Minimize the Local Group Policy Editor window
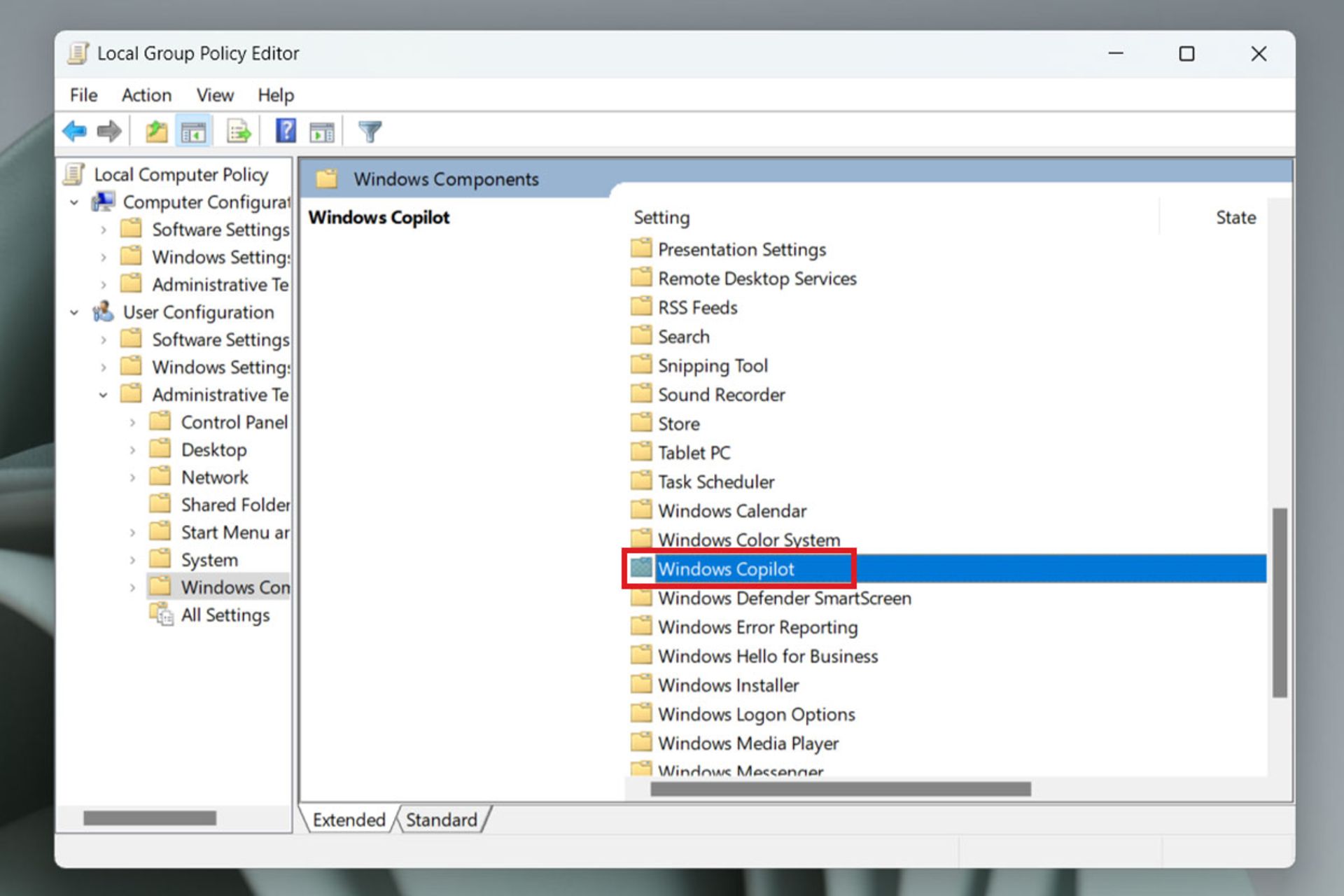Image resolution: width=1344 pixels, height=896 pixels. click(x=1116, y=54)
